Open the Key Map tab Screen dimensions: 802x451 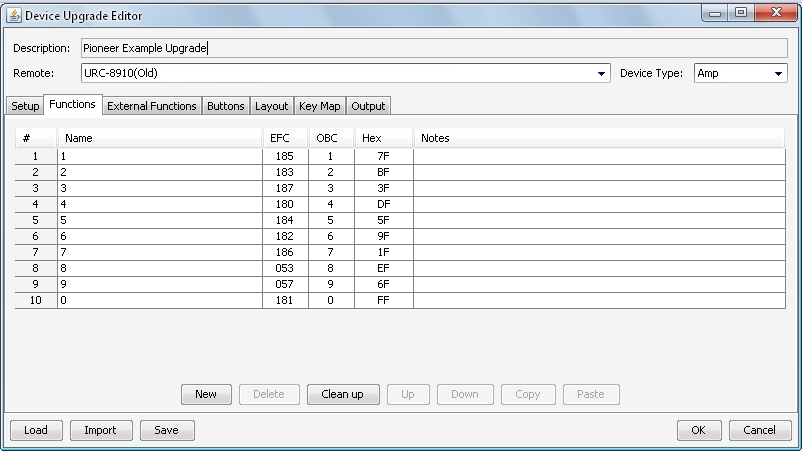point(319,106)
